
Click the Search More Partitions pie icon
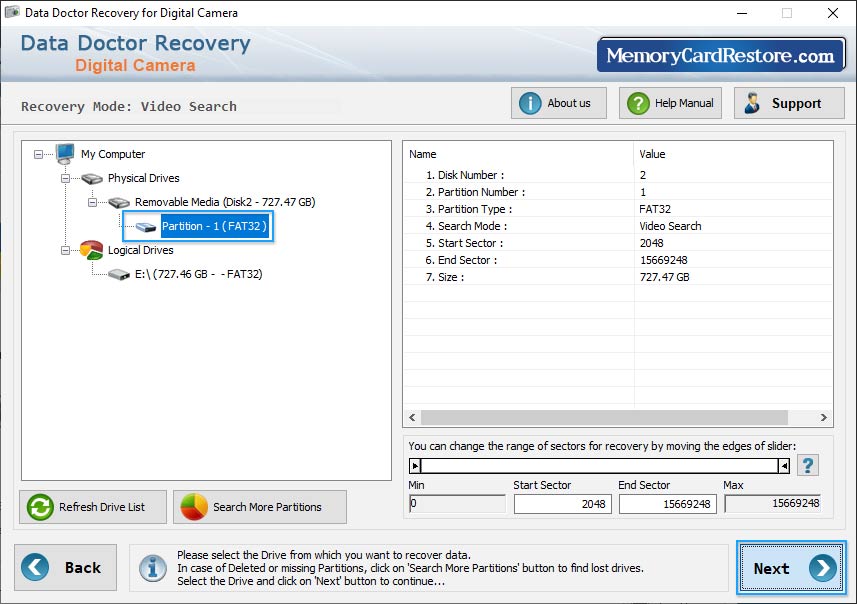(194, 507)
